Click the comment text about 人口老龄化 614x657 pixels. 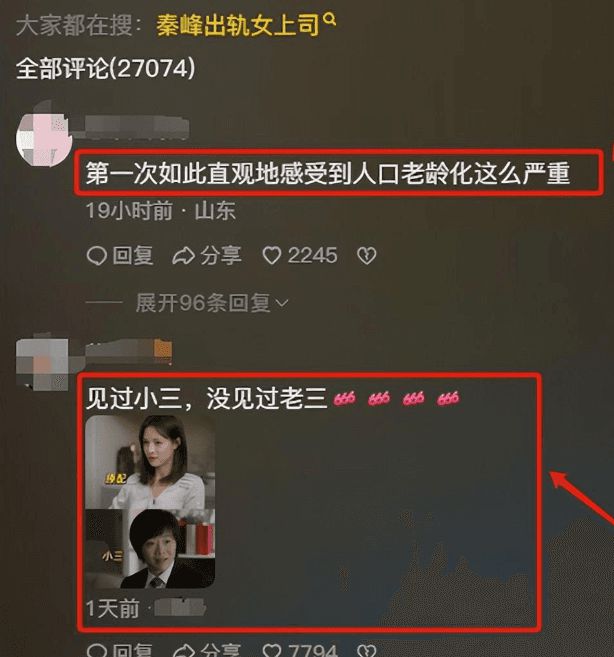point(328,173)
